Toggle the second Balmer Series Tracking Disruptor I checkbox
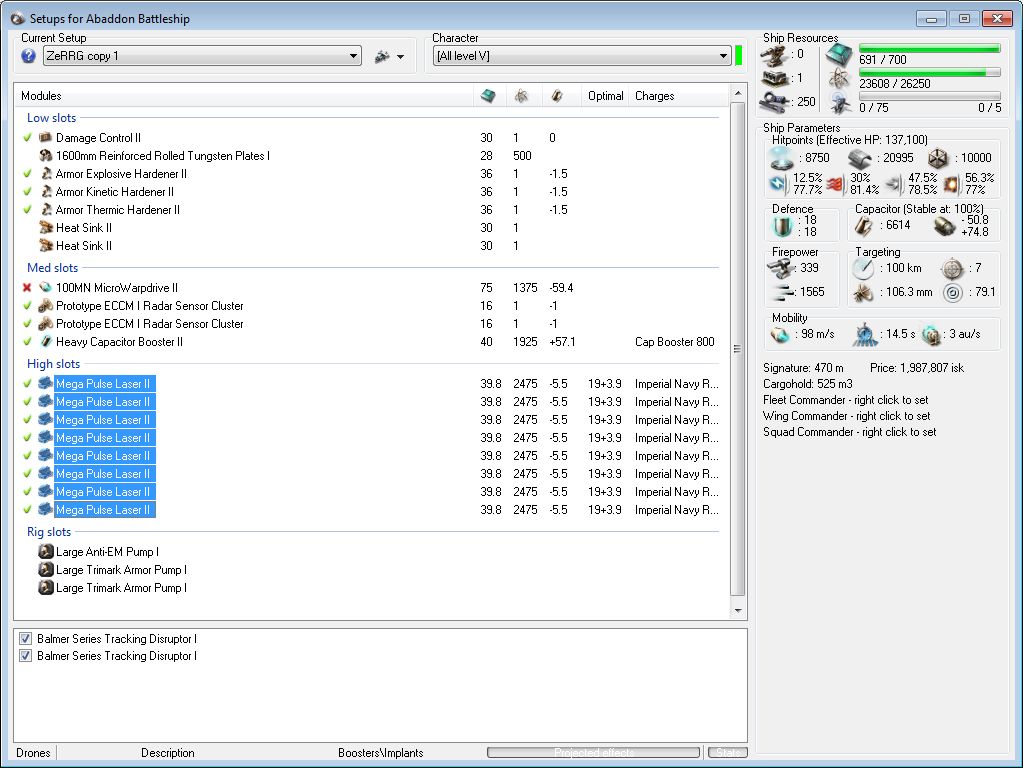This screenshot has height=768, width=1023. tap(25, 656)
